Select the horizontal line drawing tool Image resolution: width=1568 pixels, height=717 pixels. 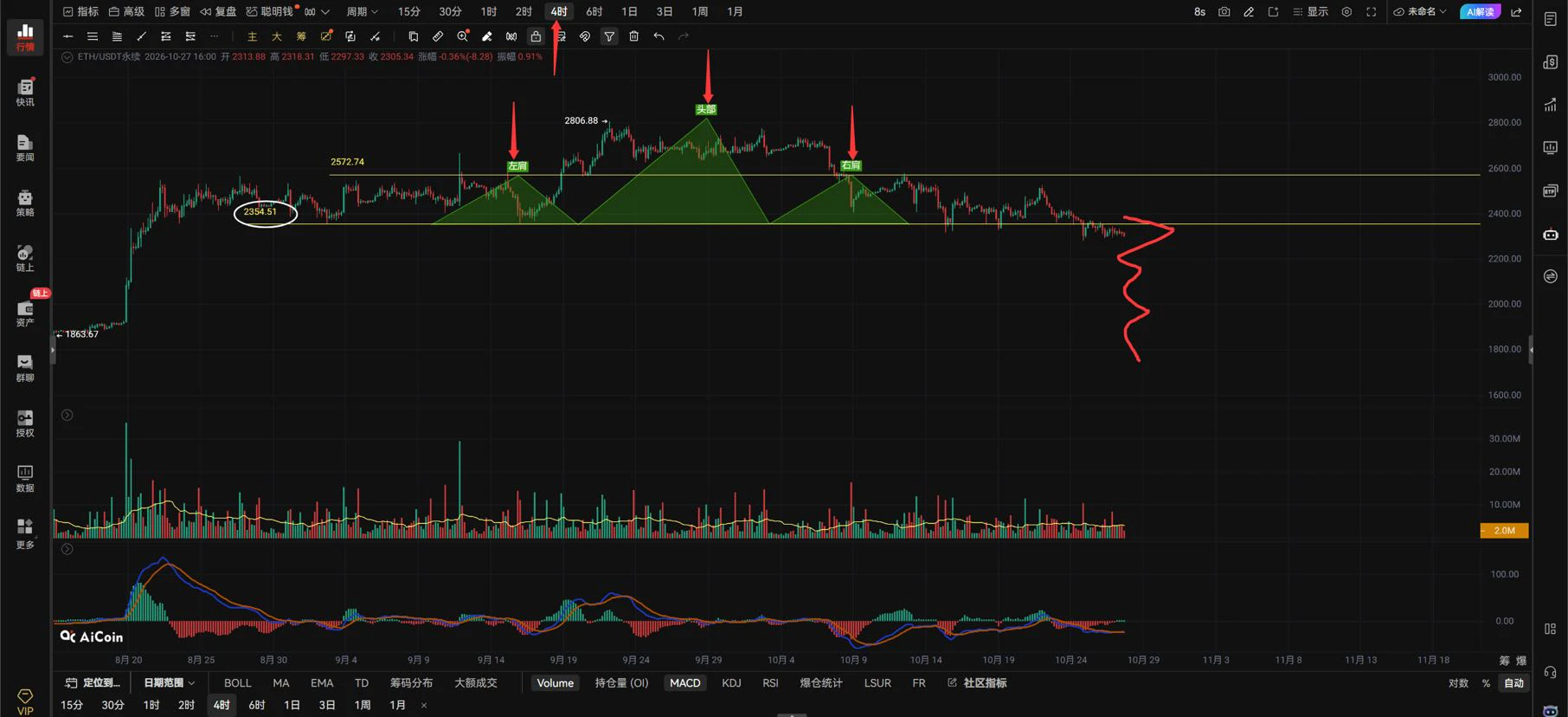click(67, 36)
